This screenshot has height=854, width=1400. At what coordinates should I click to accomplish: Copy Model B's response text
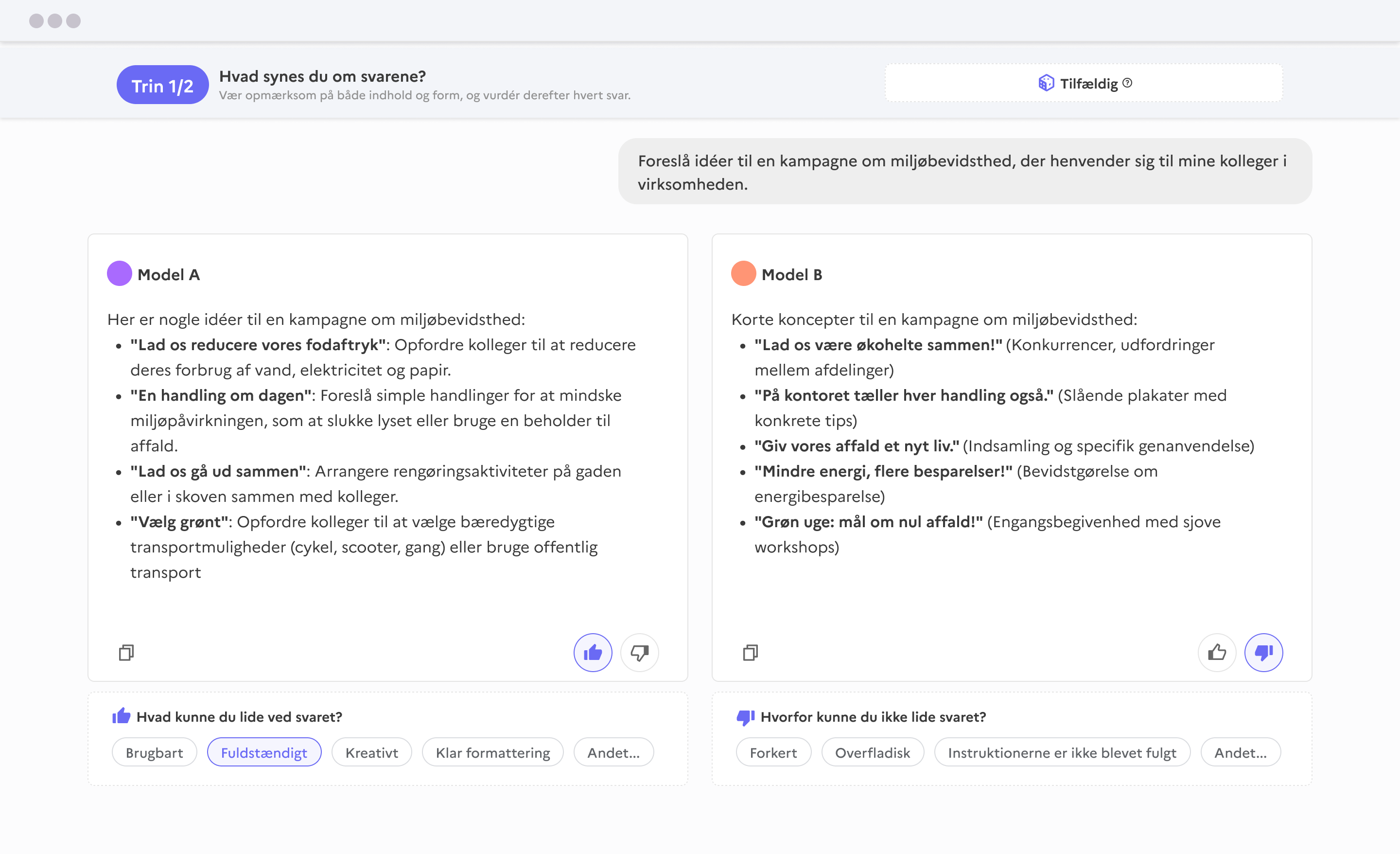(750, 653)
